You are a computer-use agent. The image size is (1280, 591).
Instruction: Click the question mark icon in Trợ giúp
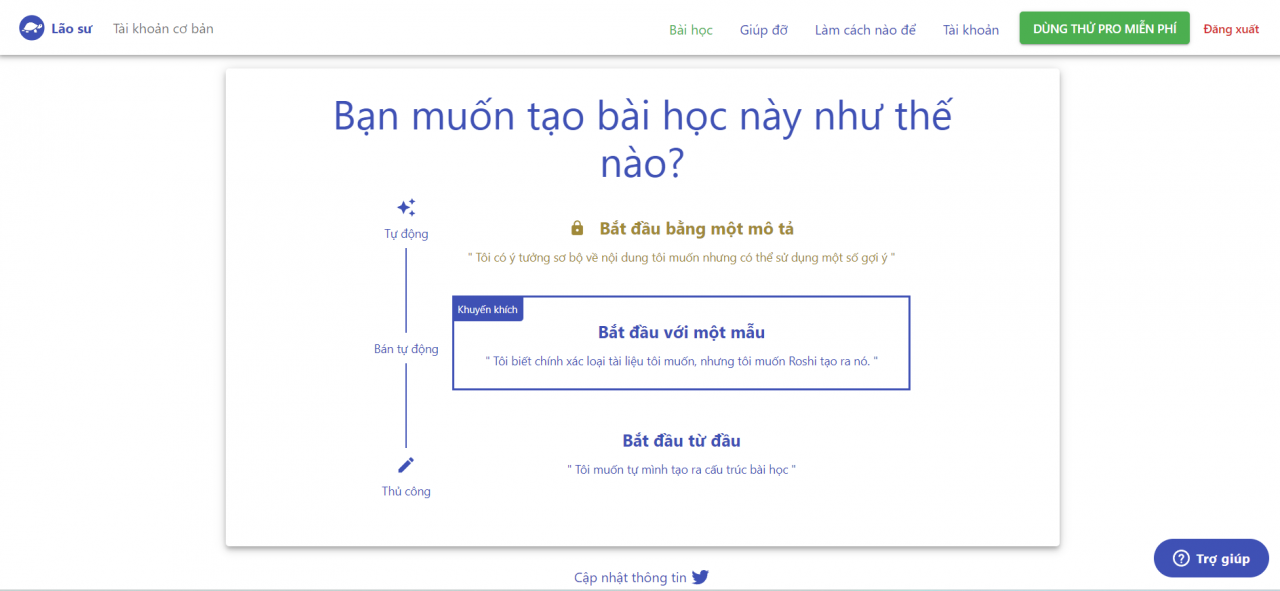[x=1183, y=558]
